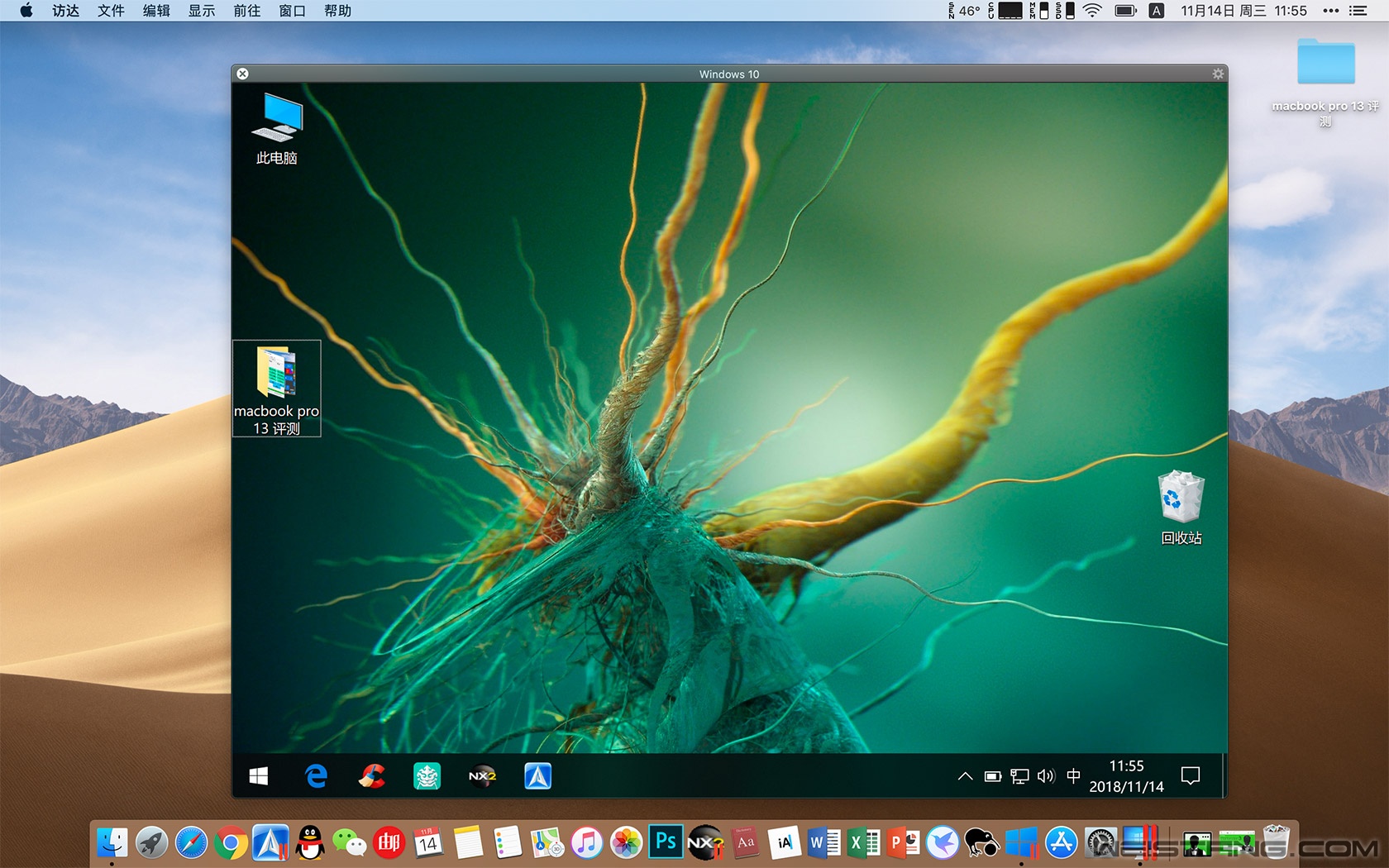Launch Google Chrome from the Dock
1389x868 pixels.
tap(231, 843)
